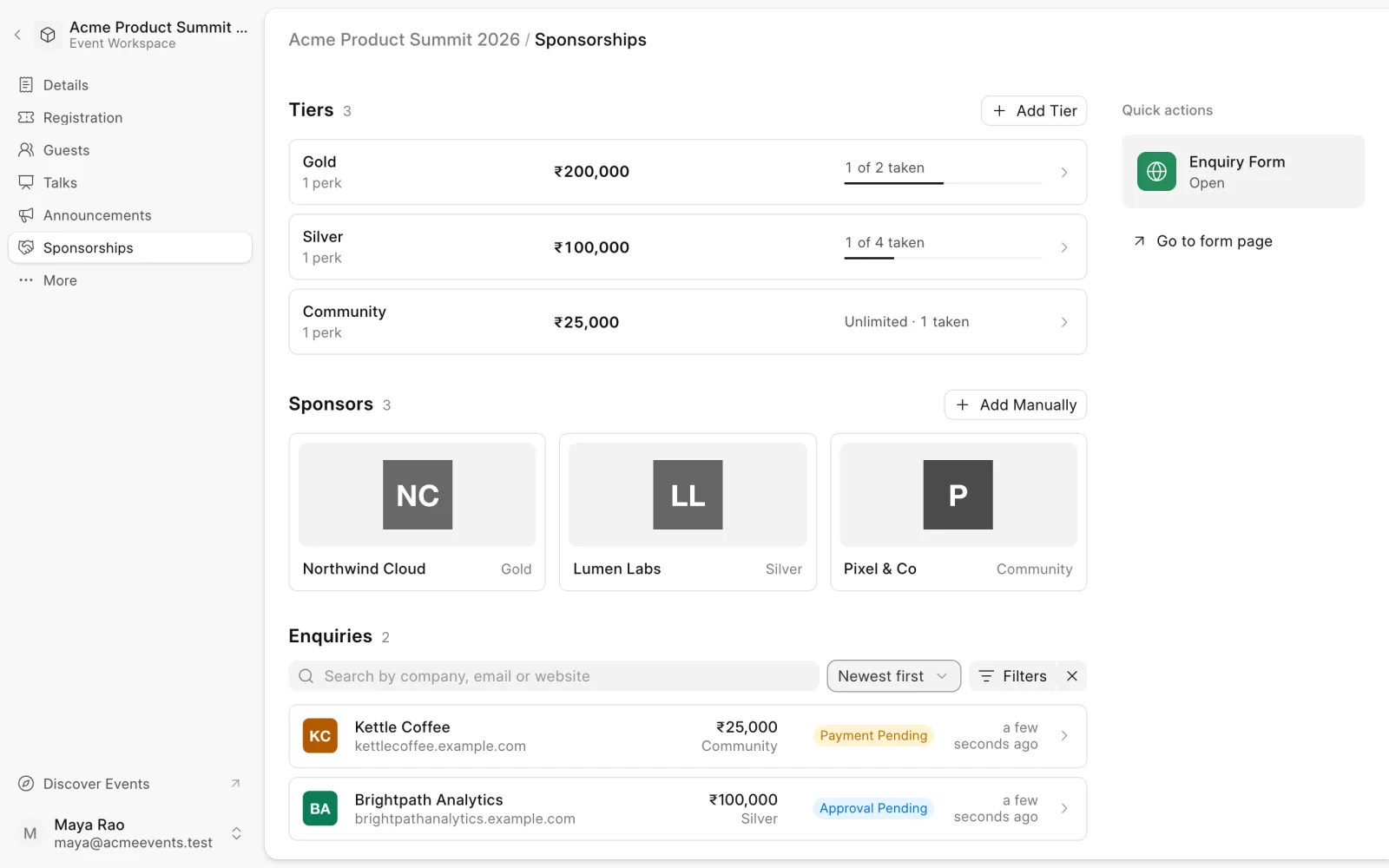Screen dimensions: 1389x868
Task: Expand the Silver tier row chevron
Action: click(x=1064, y=247)
